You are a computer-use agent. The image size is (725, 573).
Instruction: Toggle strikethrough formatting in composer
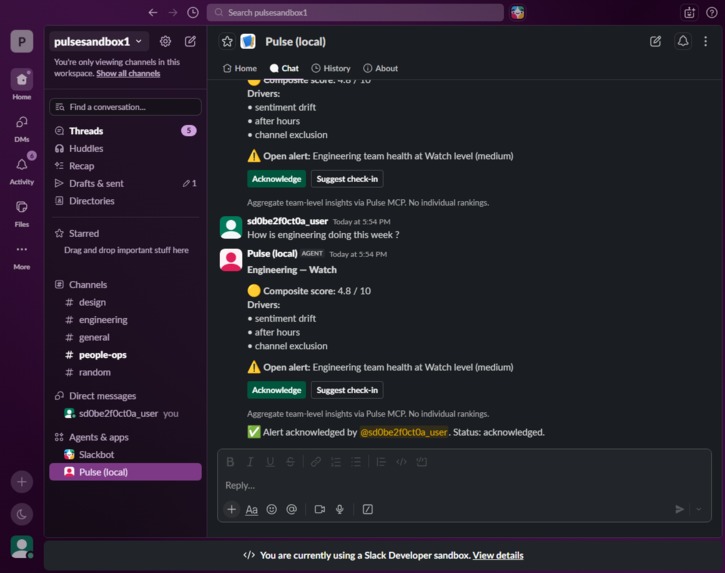point(290,462)
